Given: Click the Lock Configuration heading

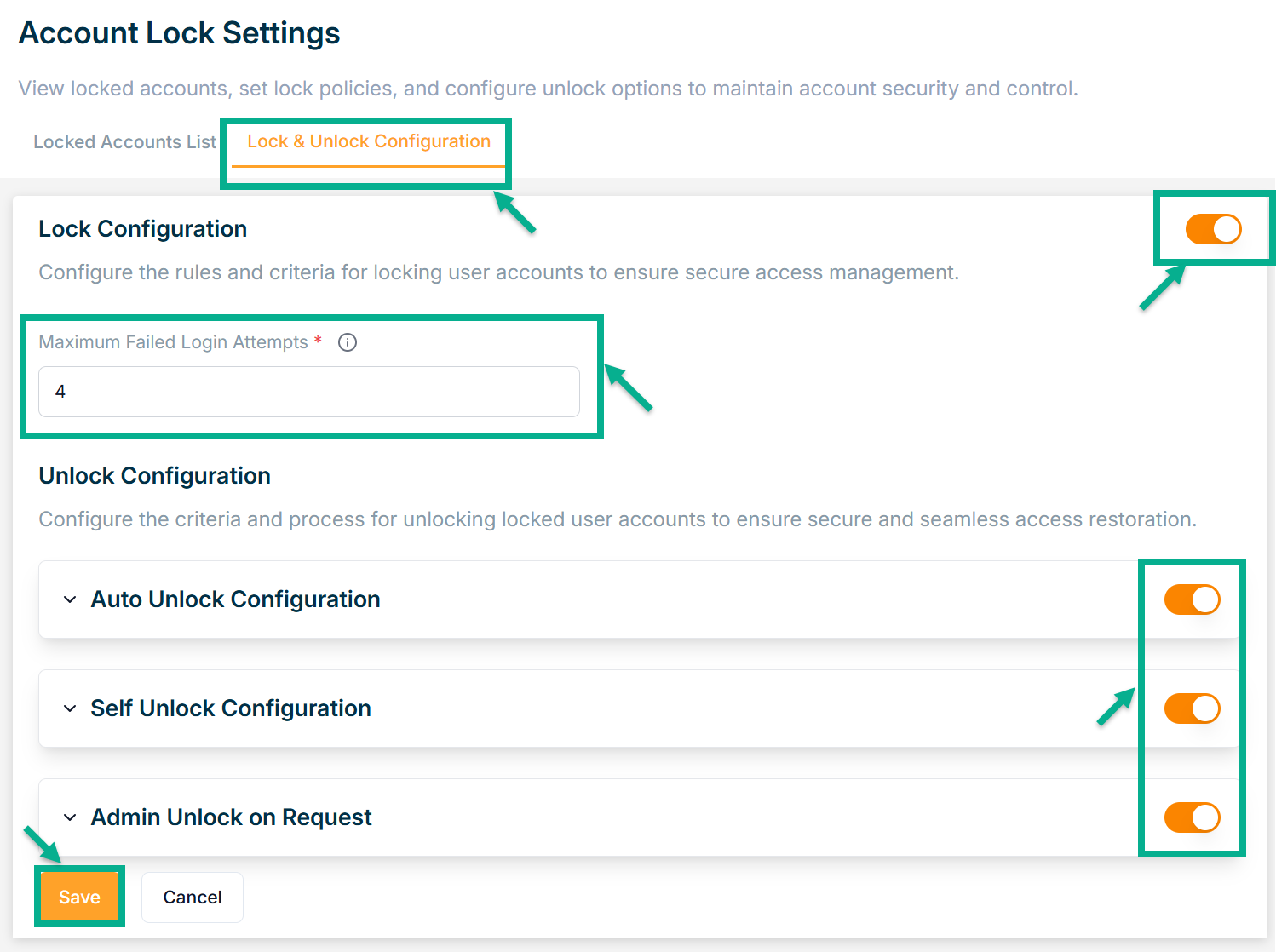Looking at the screenshot, I should click(143, 229).
